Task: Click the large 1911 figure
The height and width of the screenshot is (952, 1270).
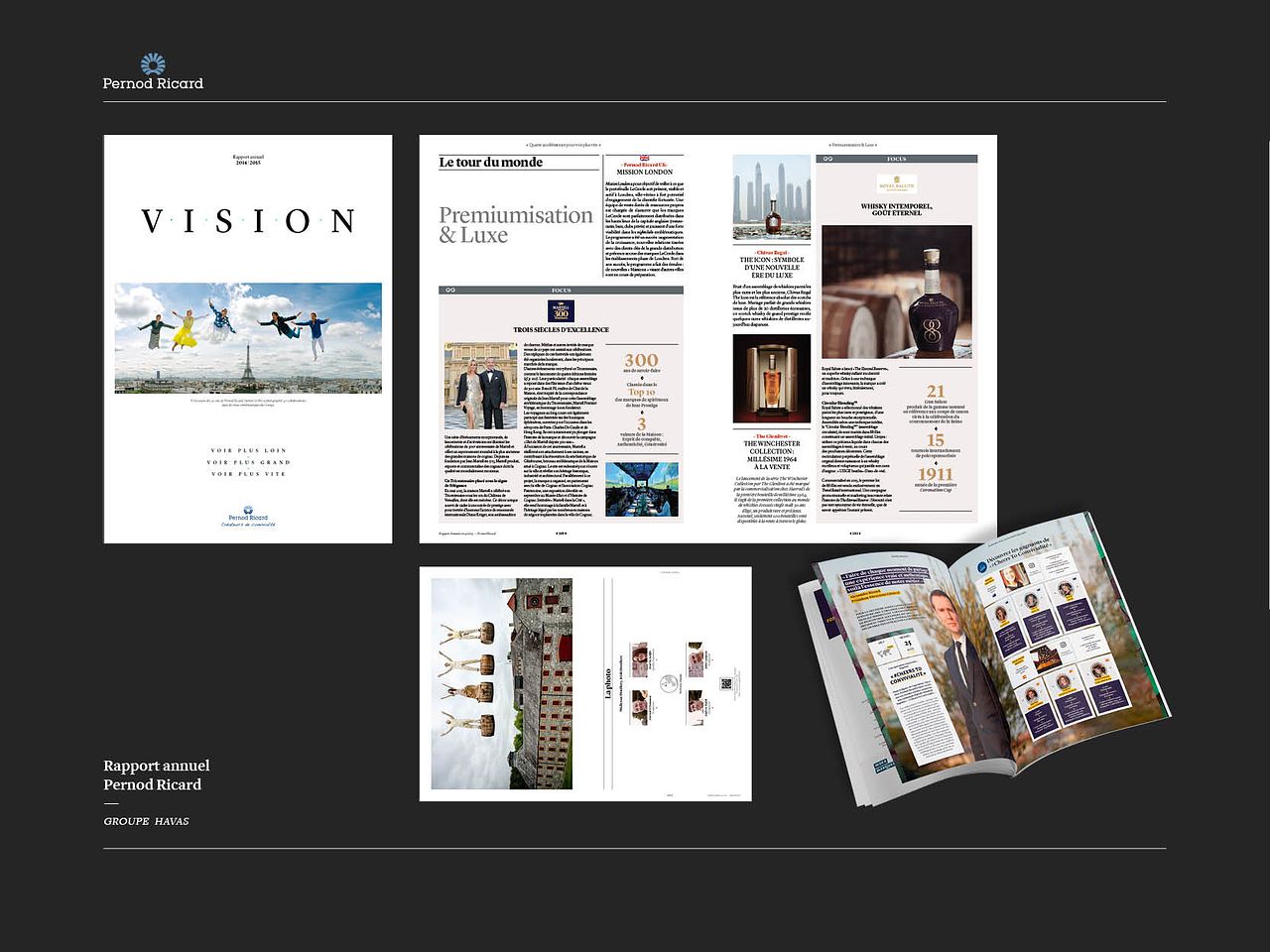Action: point(934,475)
